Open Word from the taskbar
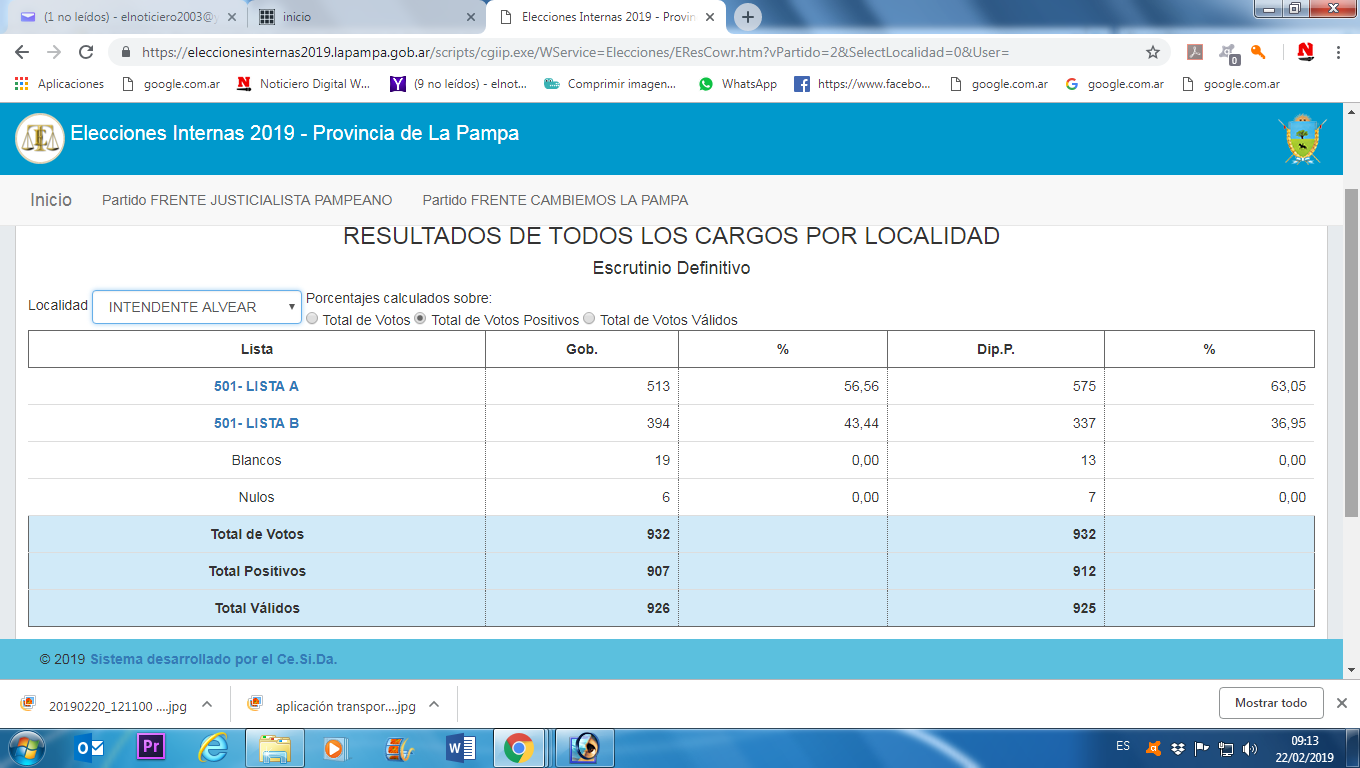This screenshot has width=1360, height=768. click(460, 747)
